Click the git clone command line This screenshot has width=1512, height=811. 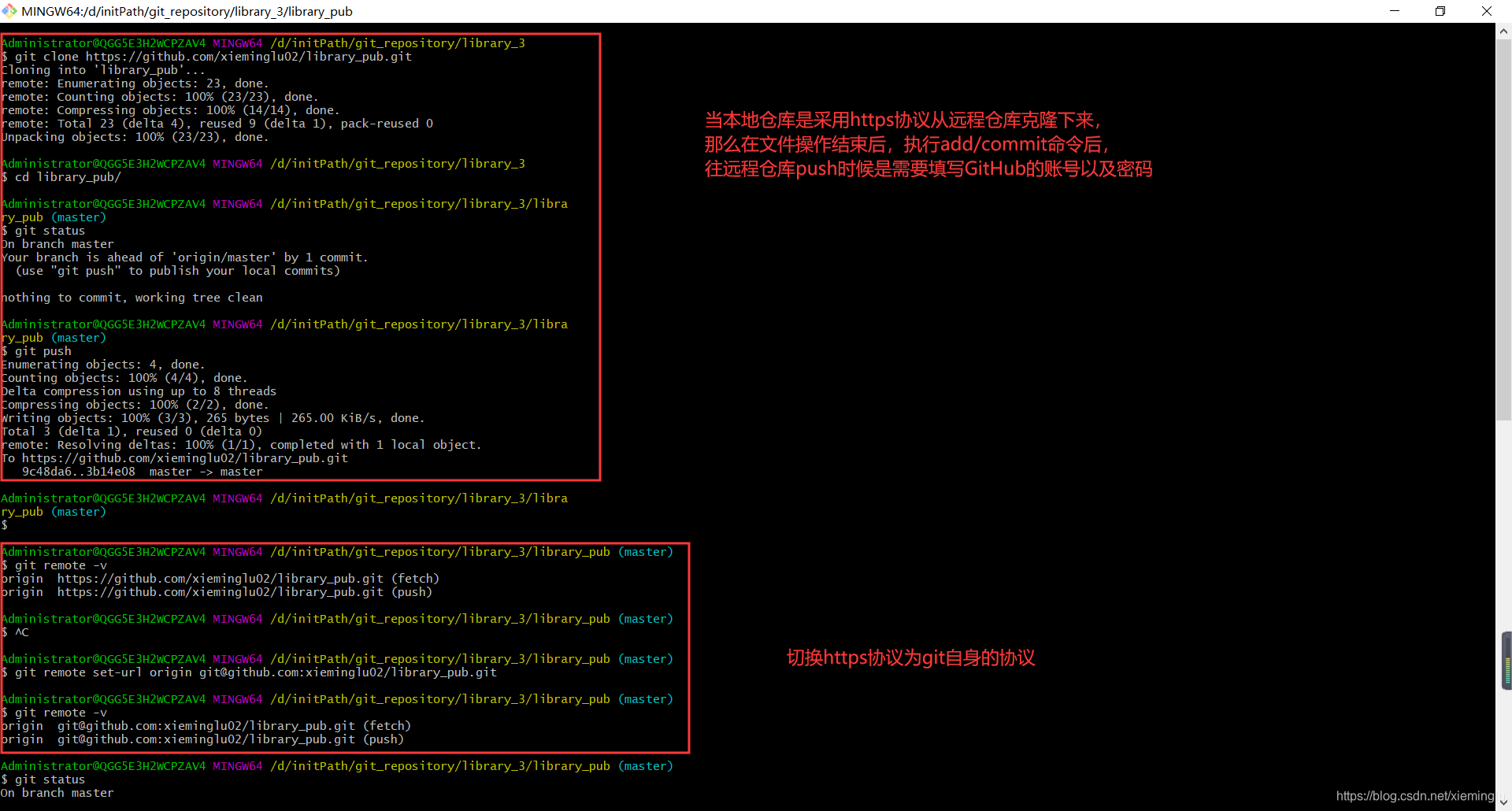[206, 57]
